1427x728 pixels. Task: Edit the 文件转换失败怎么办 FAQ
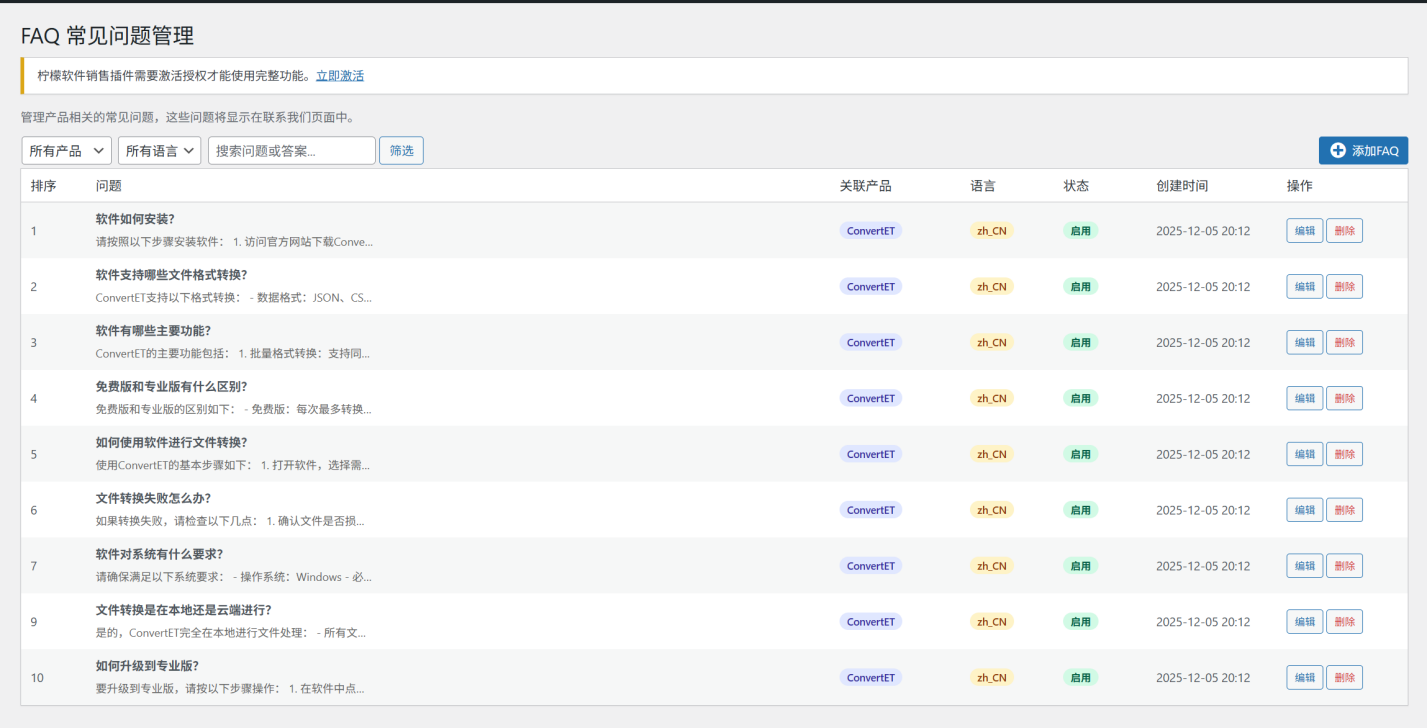(x=1304, y=510)
